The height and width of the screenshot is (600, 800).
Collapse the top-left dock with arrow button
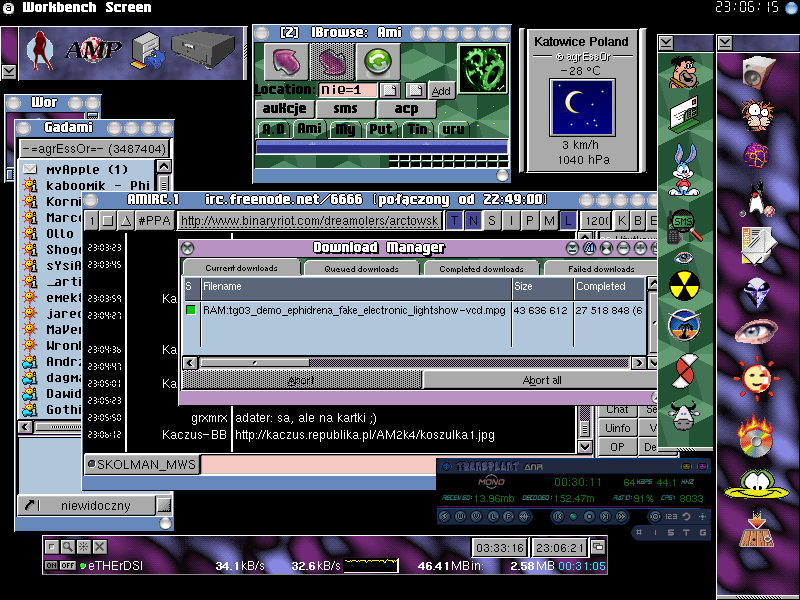click(9, 72)
